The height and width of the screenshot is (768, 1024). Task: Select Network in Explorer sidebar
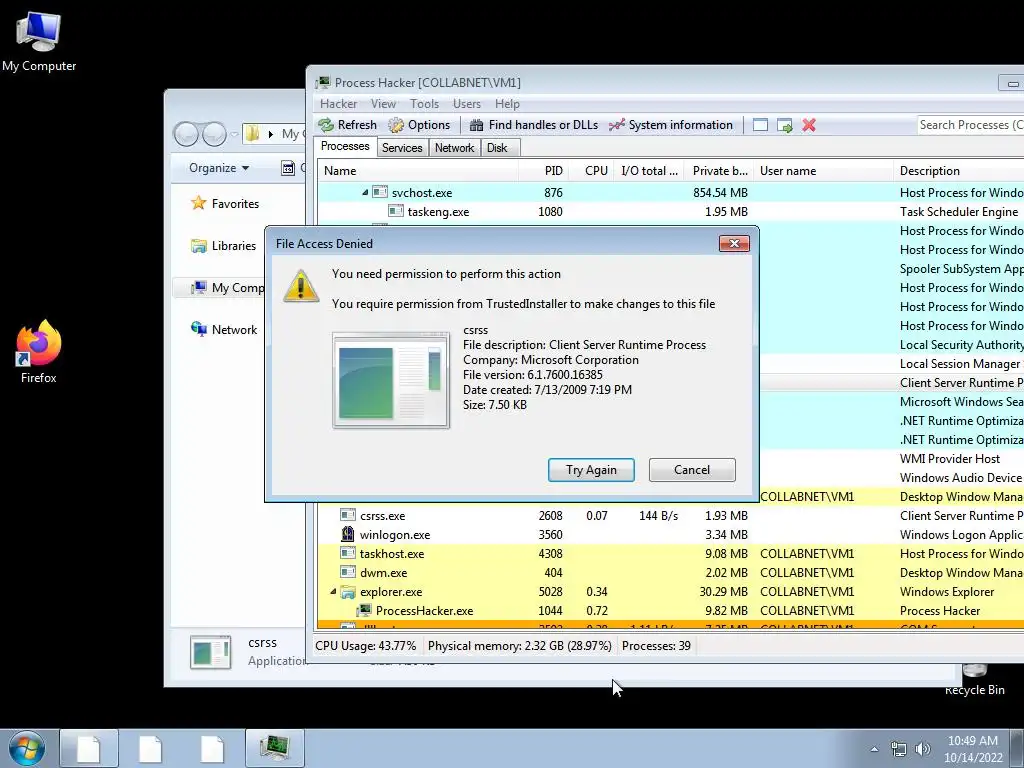[224, 330]
